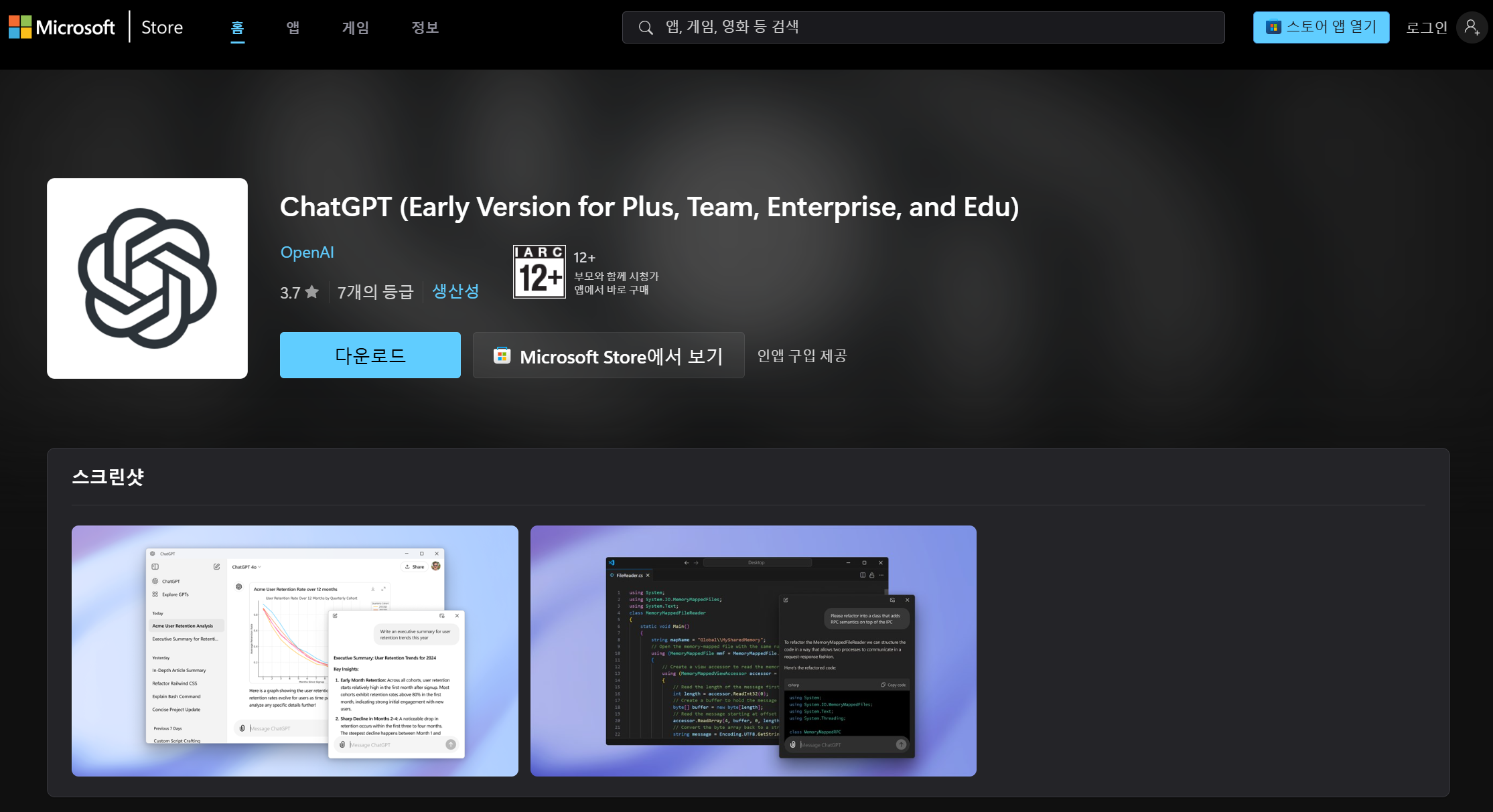Open the user retention chart screenshot
The image size is (1493, 812).
tap(295, 651)
